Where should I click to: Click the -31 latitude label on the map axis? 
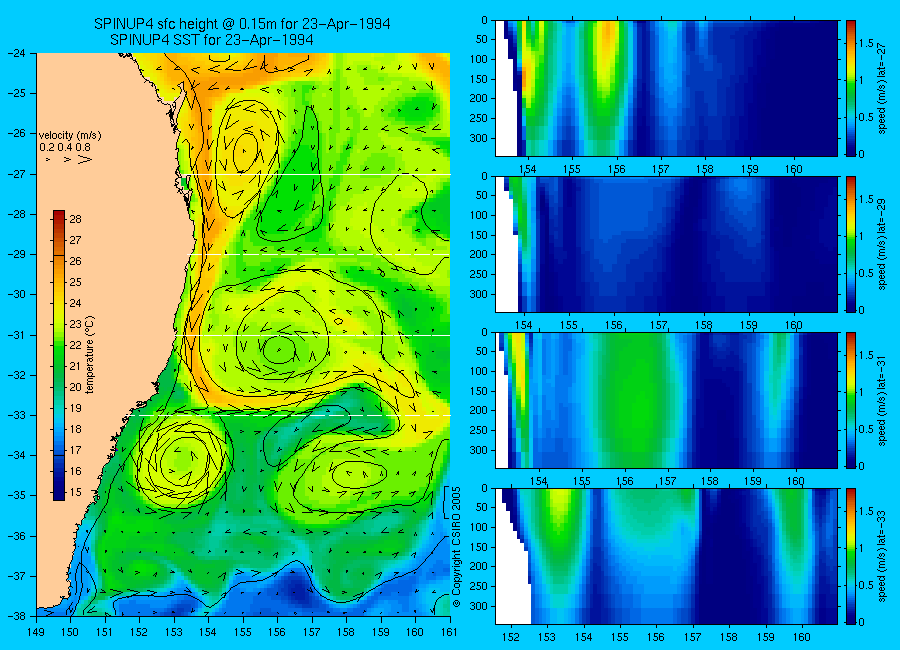tap(17, 335)
